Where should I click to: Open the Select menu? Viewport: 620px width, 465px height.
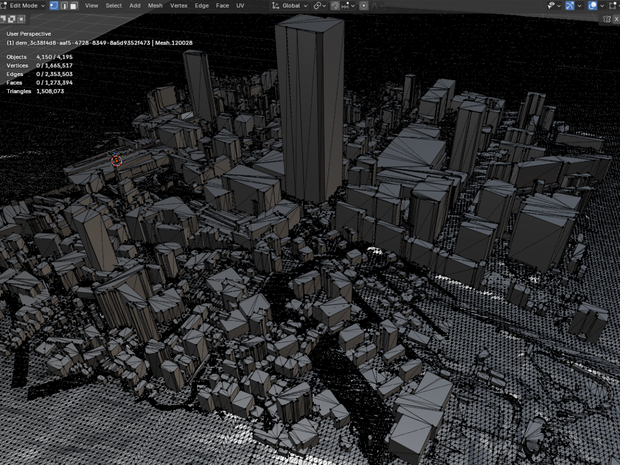[113, 6]
